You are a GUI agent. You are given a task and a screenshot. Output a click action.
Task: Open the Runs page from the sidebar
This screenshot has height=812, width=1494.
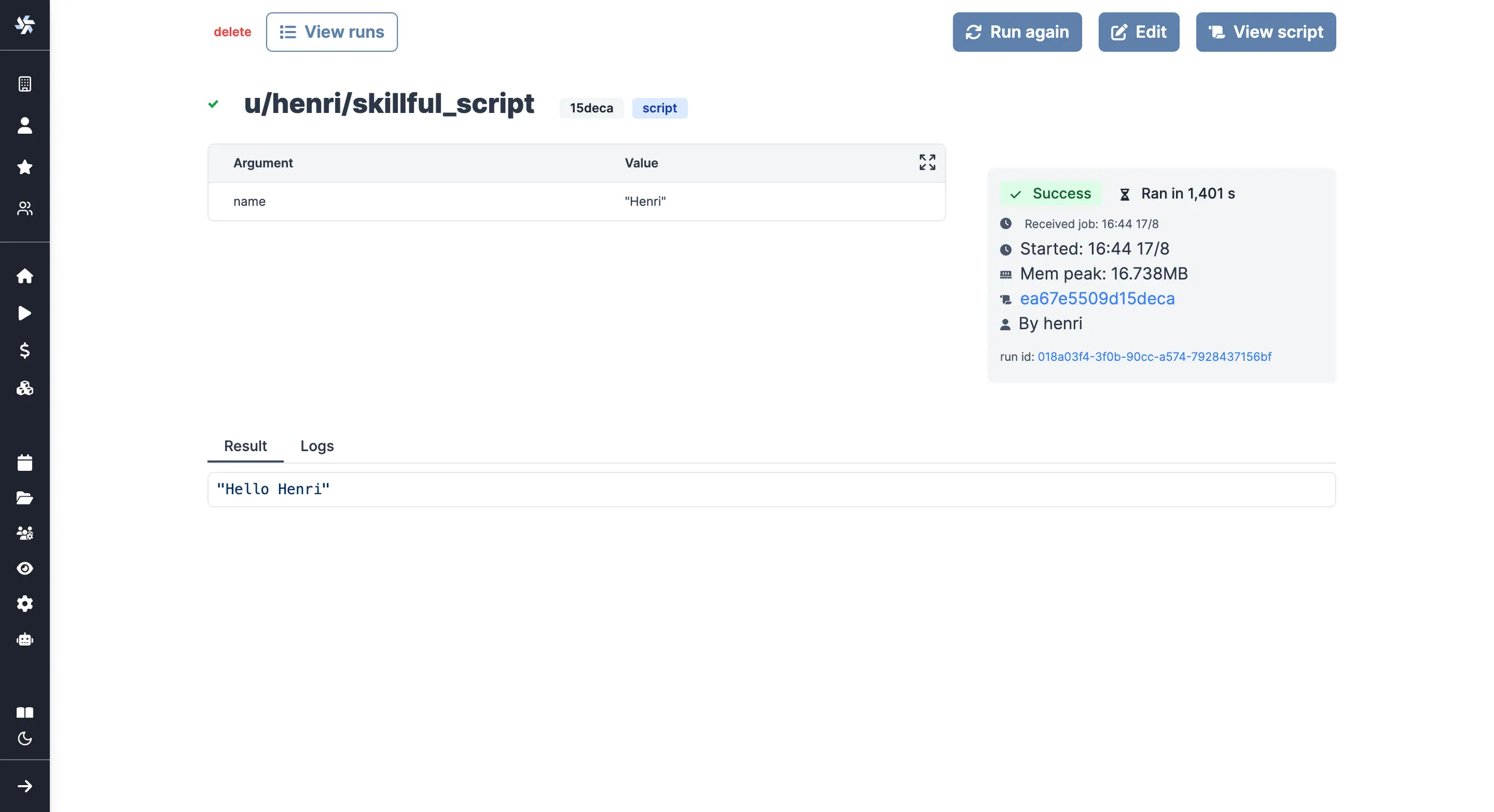click(x=25, y=313)
